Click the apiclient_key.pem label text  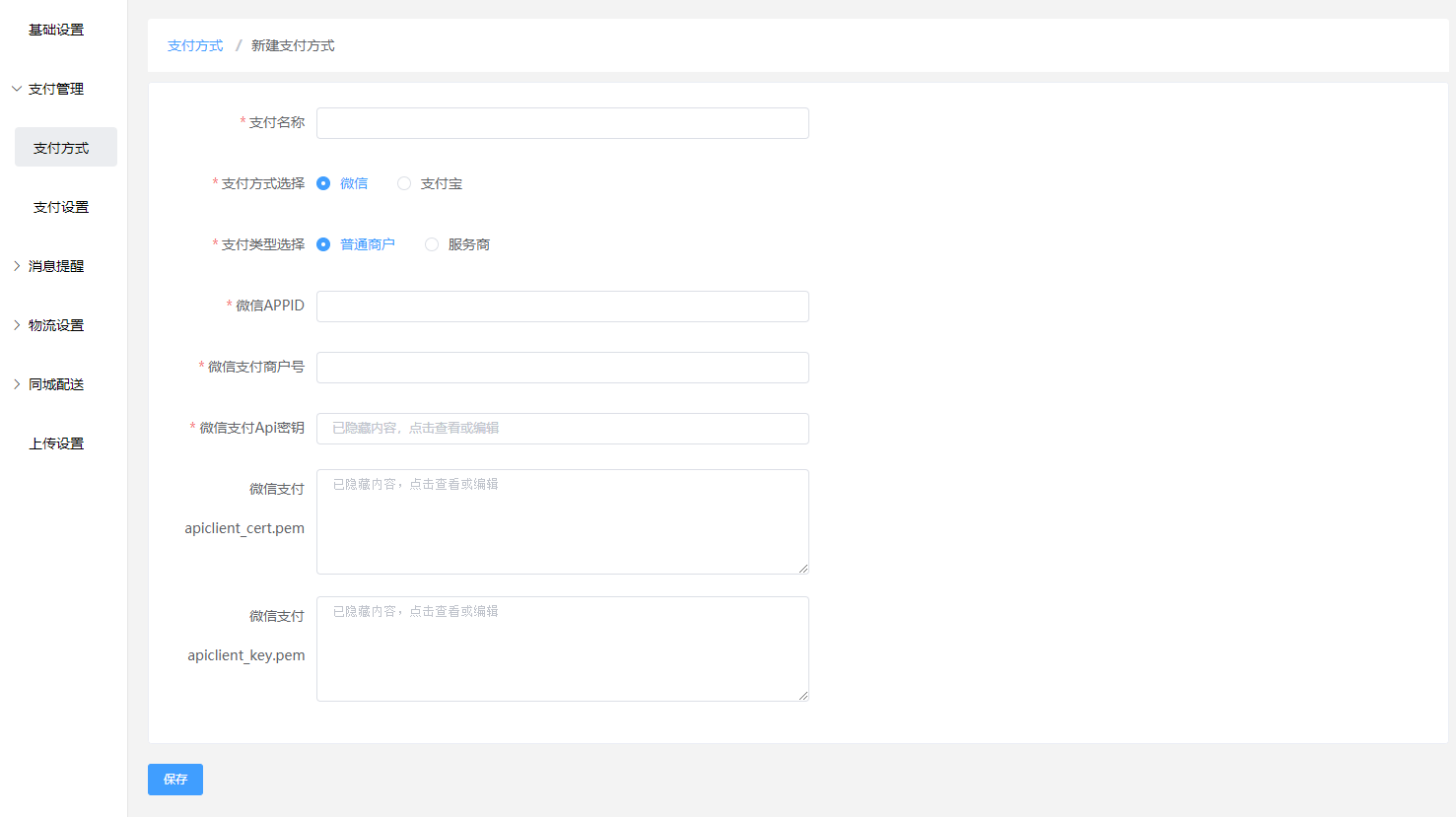coord(246,655)
